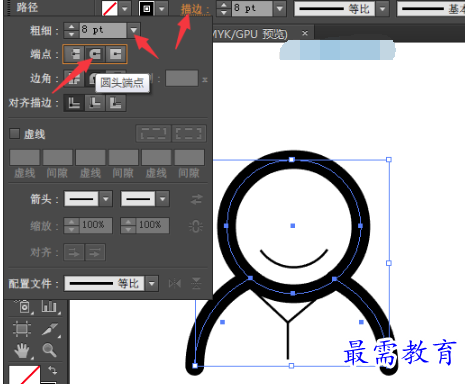Viewport: 465px width, 384px height.
Task: Close the MYK/GPU 预览 document tab
Action: click(x=305, y=33)
